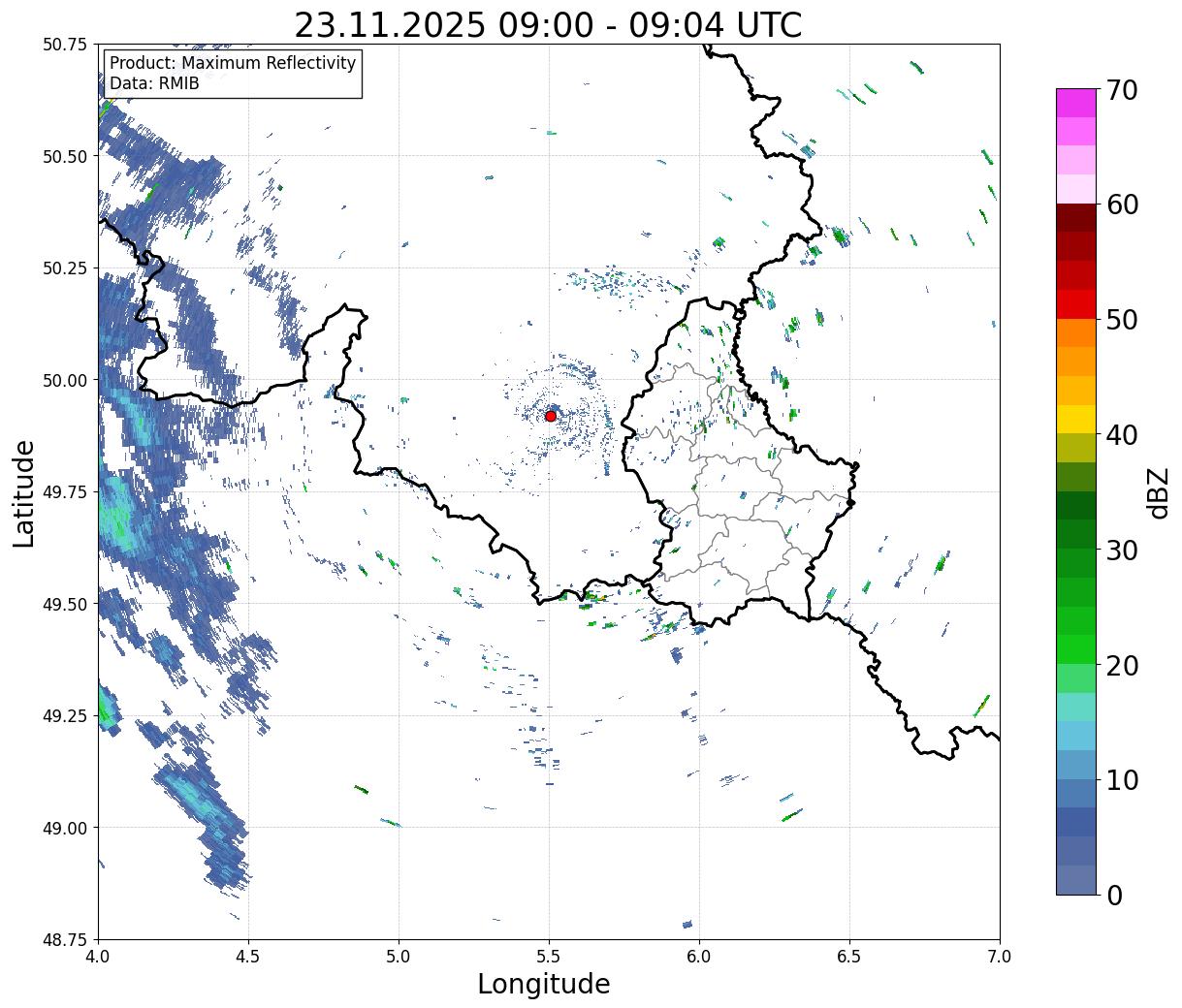Viewport: 1182px width, 1008px height.
Task: Click the colorbar tick label 30
Action: coord(1121,550)
